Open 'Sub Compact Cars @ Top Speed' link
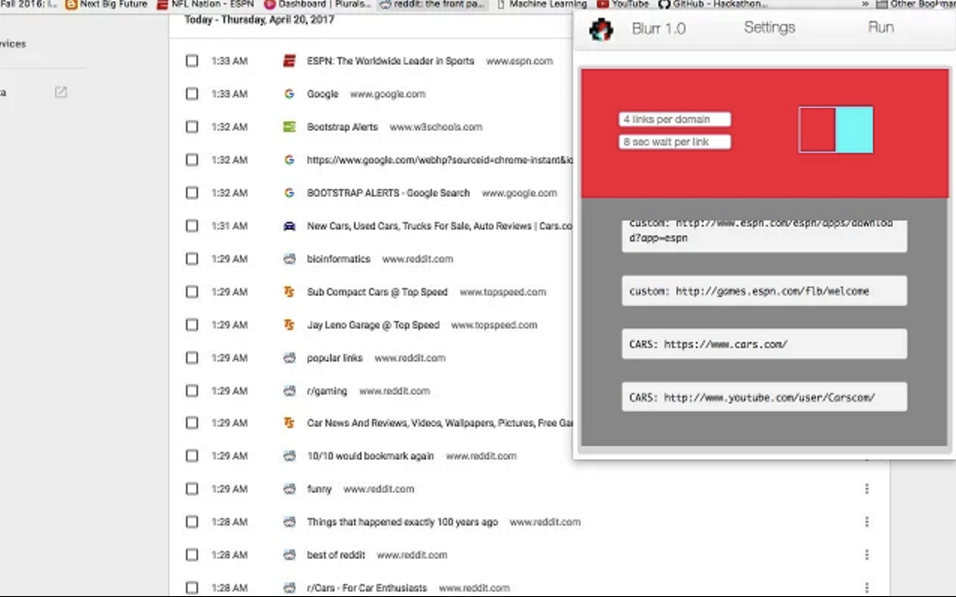This screenshot has width=956, height=597. point(377,291)
